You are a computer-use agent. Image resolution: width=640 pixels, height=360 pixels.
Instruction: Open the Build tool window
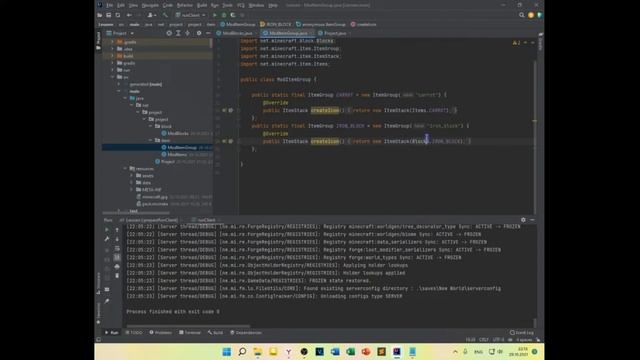tap(215, 333)
